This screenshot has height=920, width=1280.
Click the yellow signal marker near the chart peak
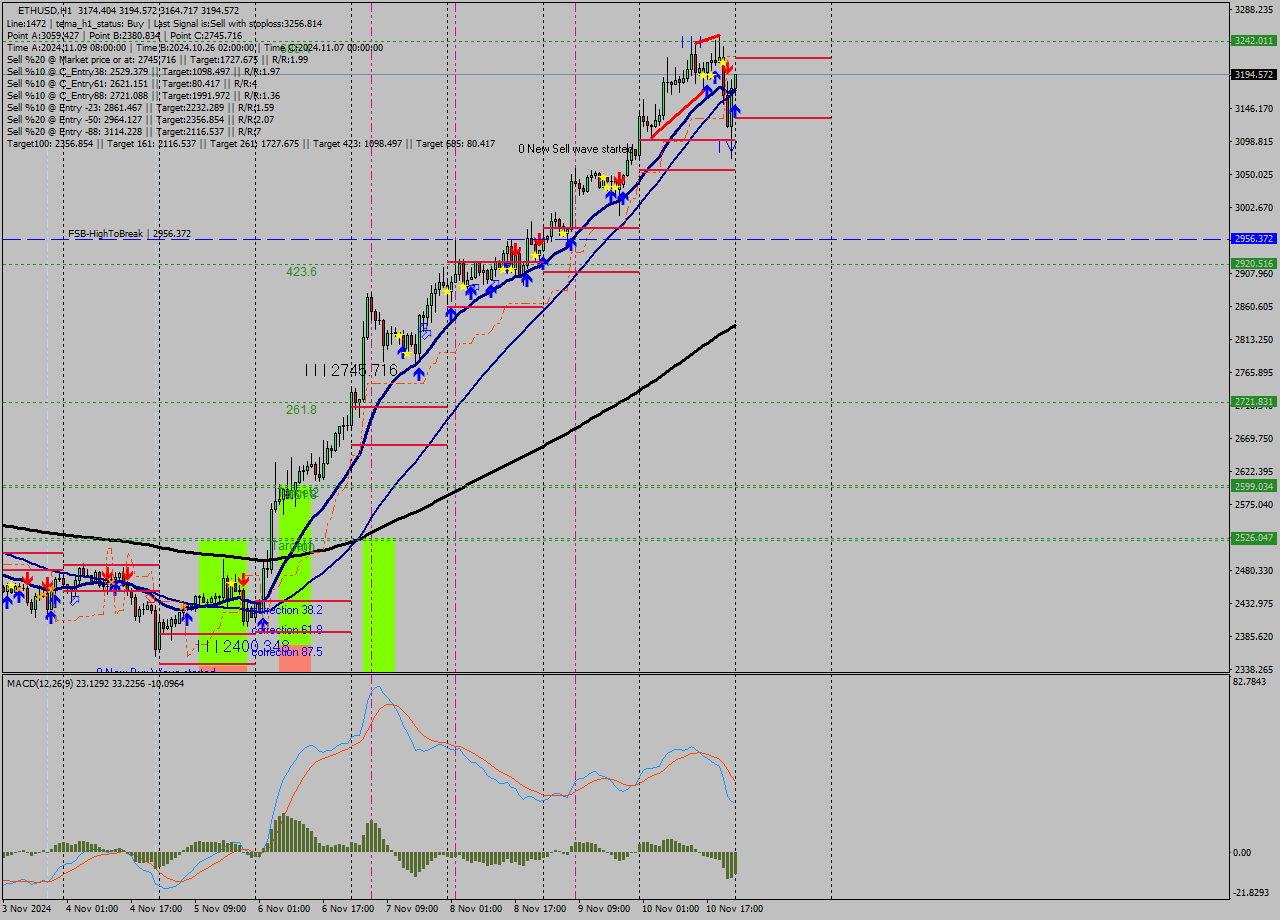[x=722, y=62]
